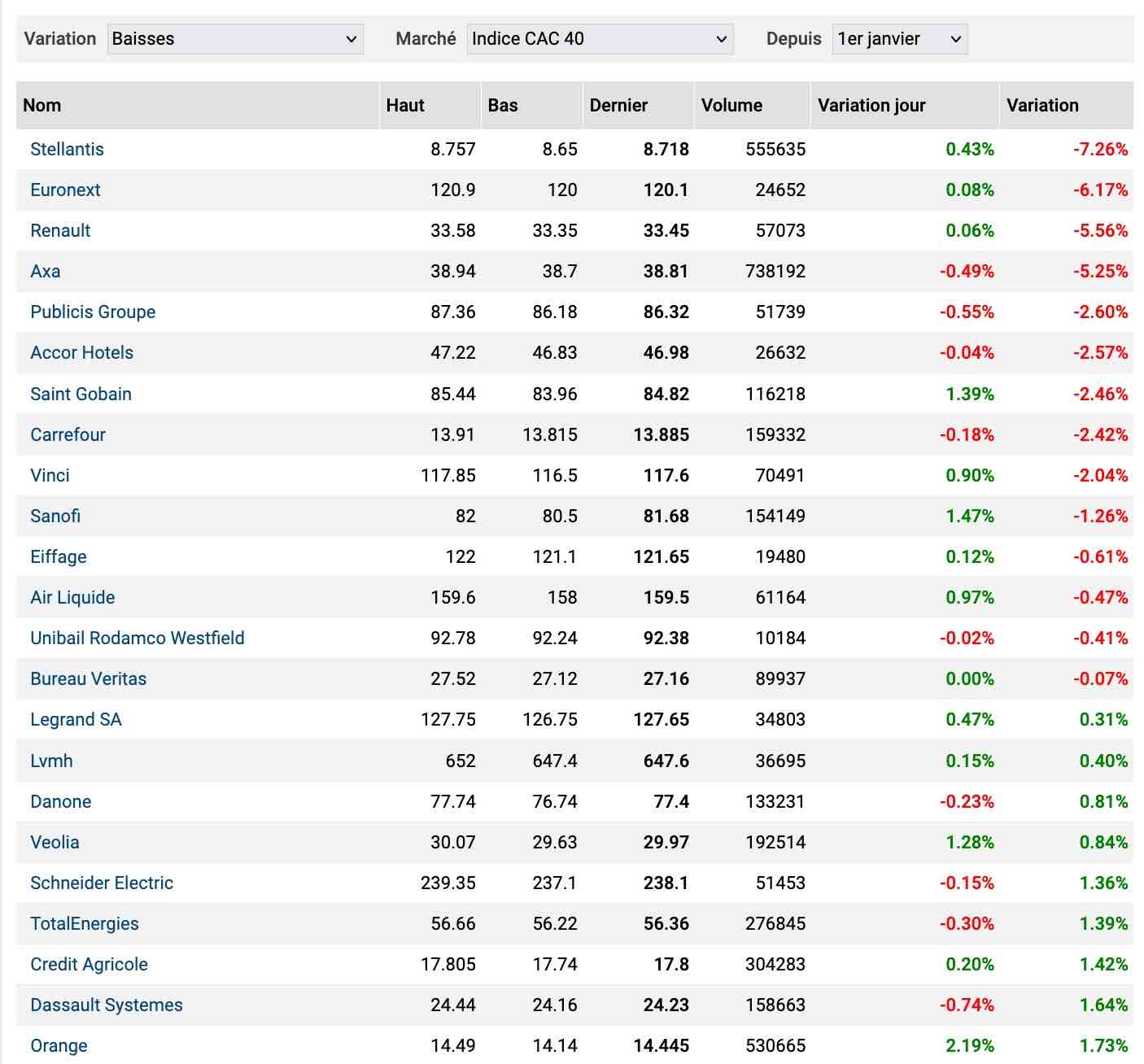The image size is (1144, 1064).
Task: Open the Veolia stock link
Action: pyautogui.click(x=55, y=843)
